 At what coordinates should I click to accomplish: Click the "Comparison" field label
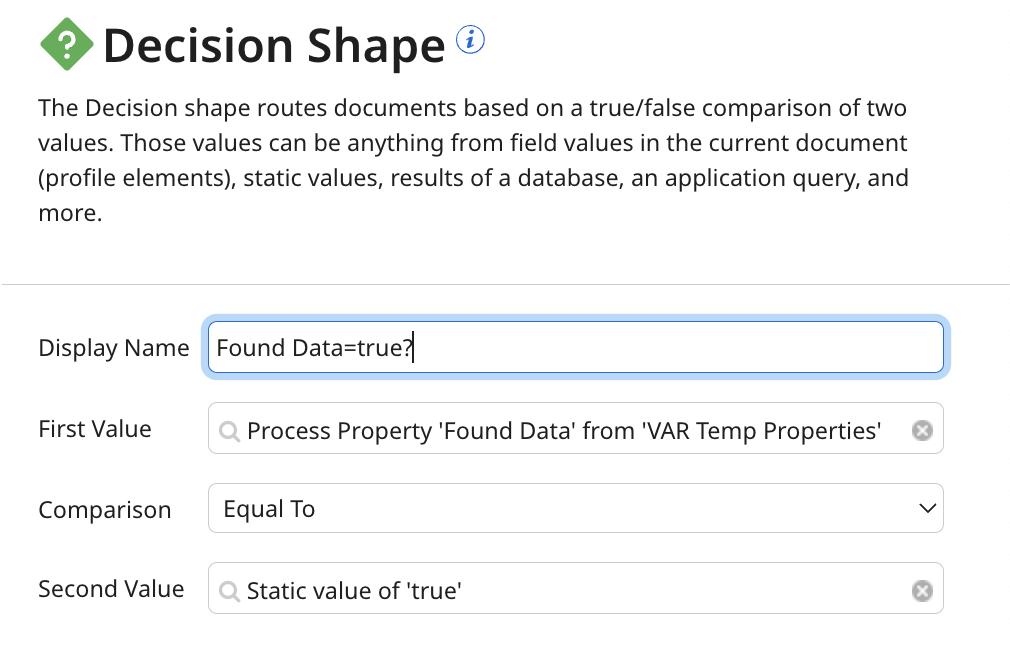click(x=105, y=510)
